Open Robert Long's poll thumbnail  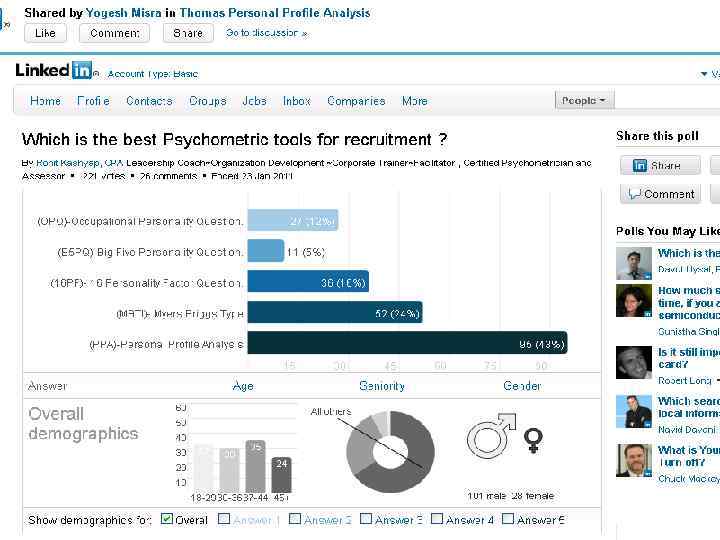[x=634, y=362]
